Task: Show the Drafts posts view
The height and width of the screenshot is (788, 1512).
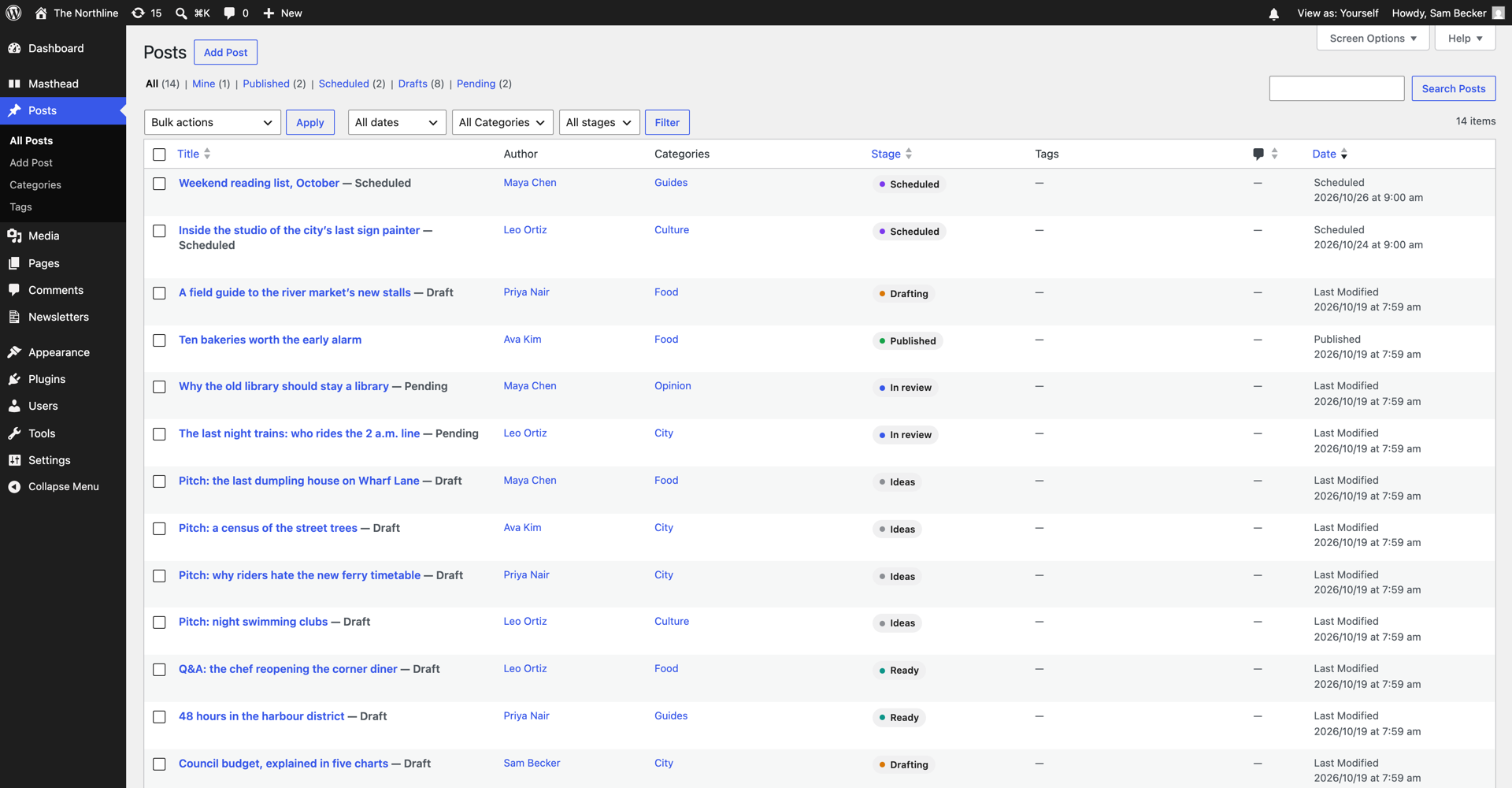Action: pos(413,84)
